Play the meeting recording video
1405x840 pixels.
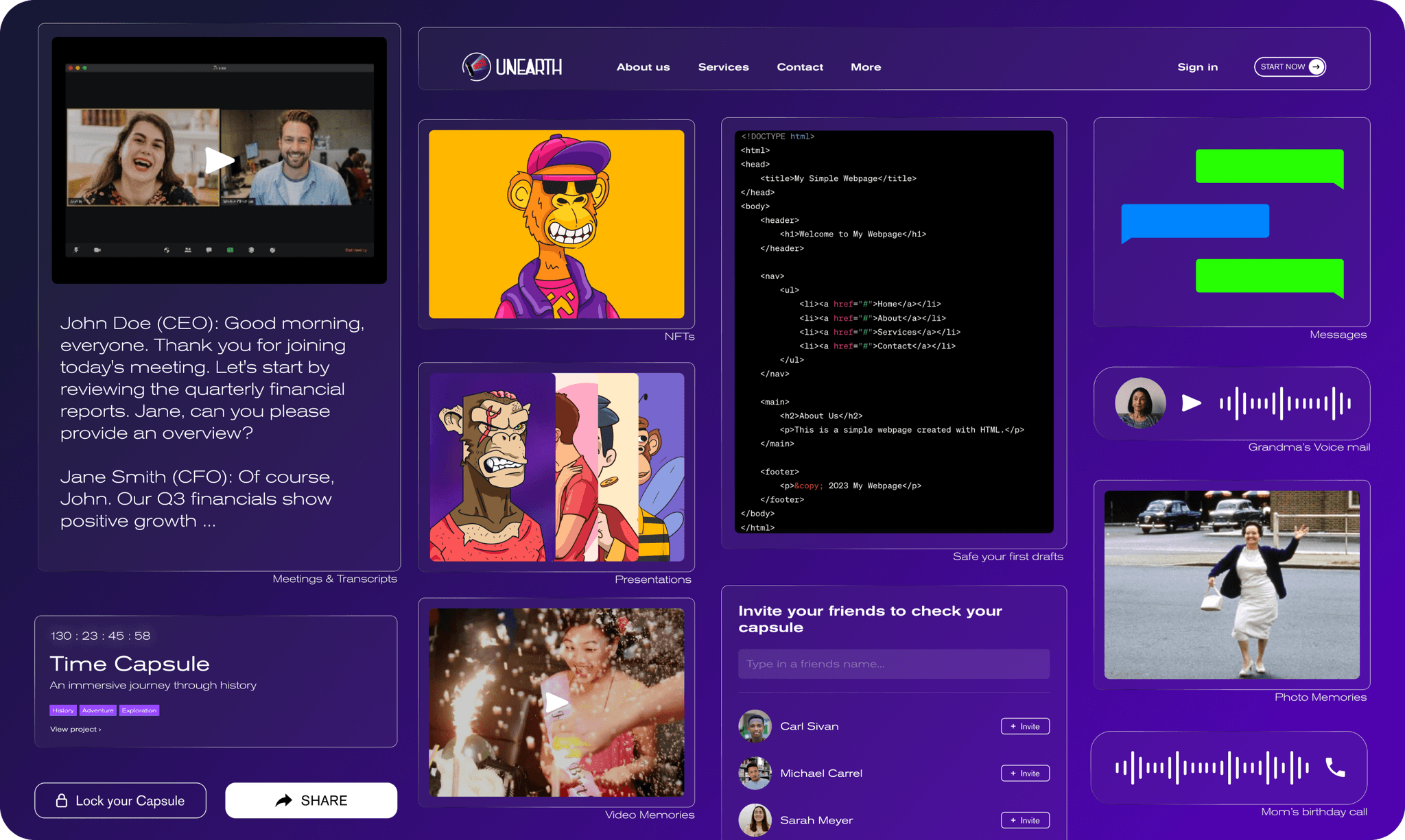[x=220, y=160]
